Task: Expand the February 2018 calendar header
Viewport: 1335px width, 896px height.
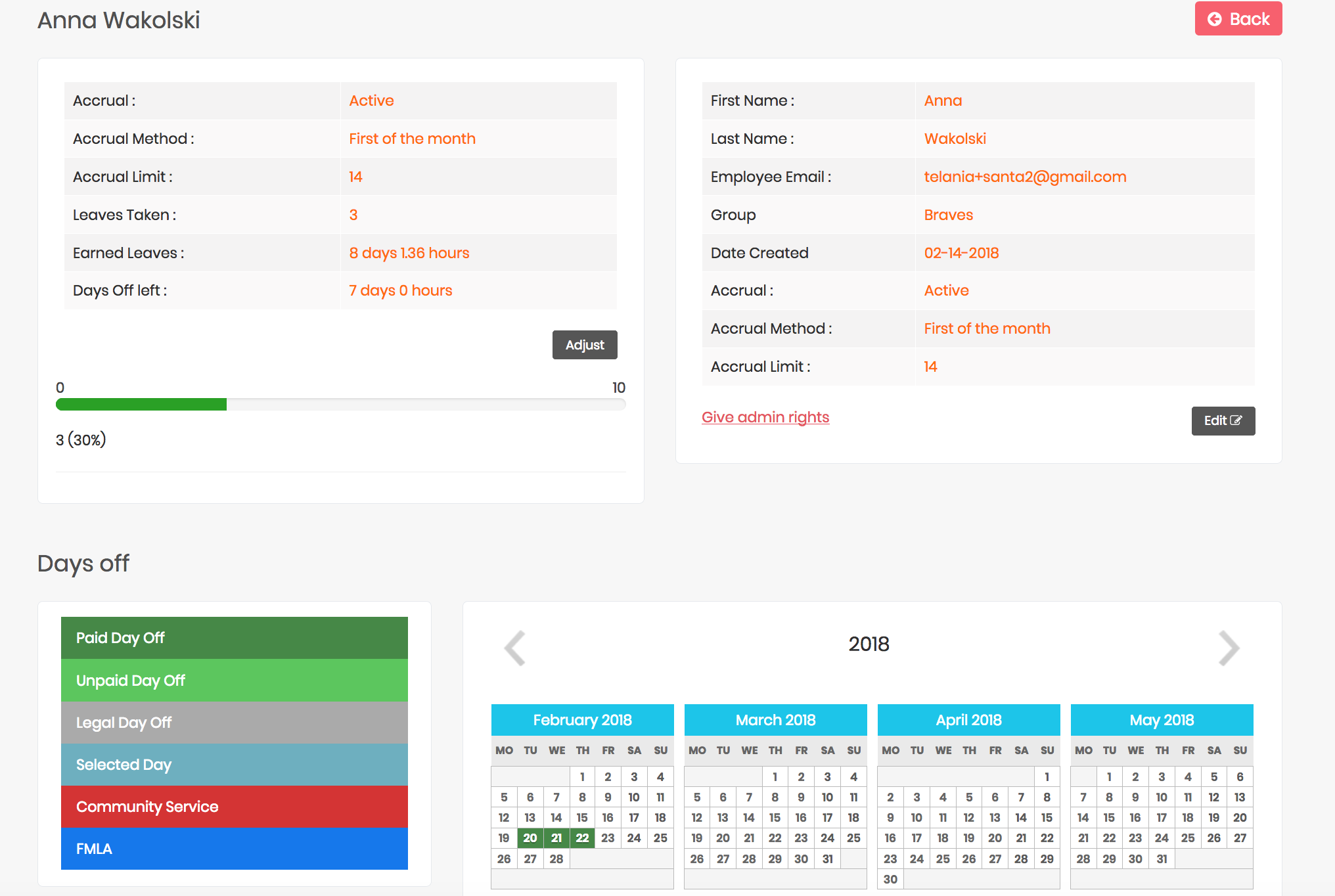Action: pos(582,720)
